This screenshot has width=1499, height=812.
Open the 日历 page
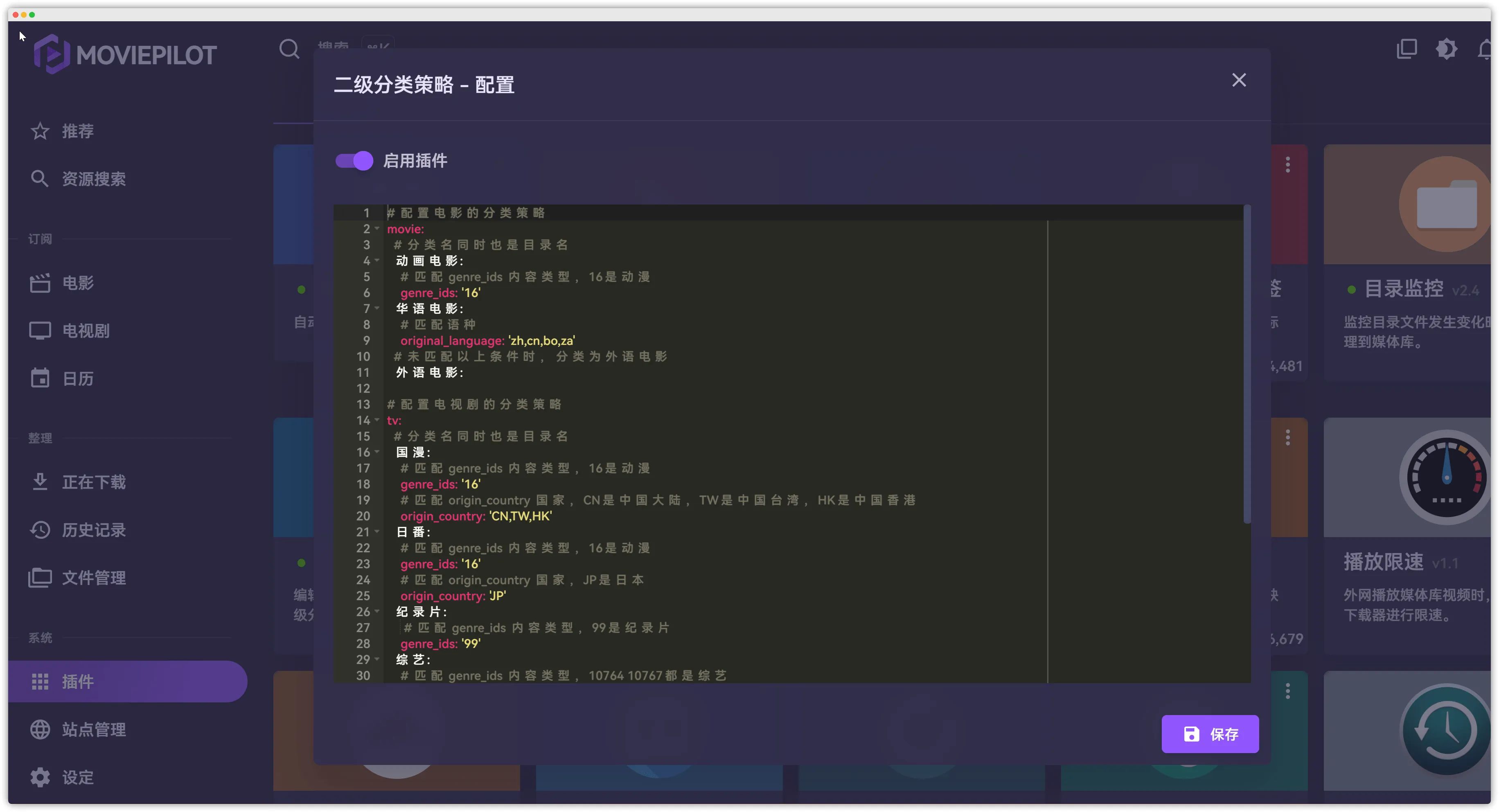[128, 379]
